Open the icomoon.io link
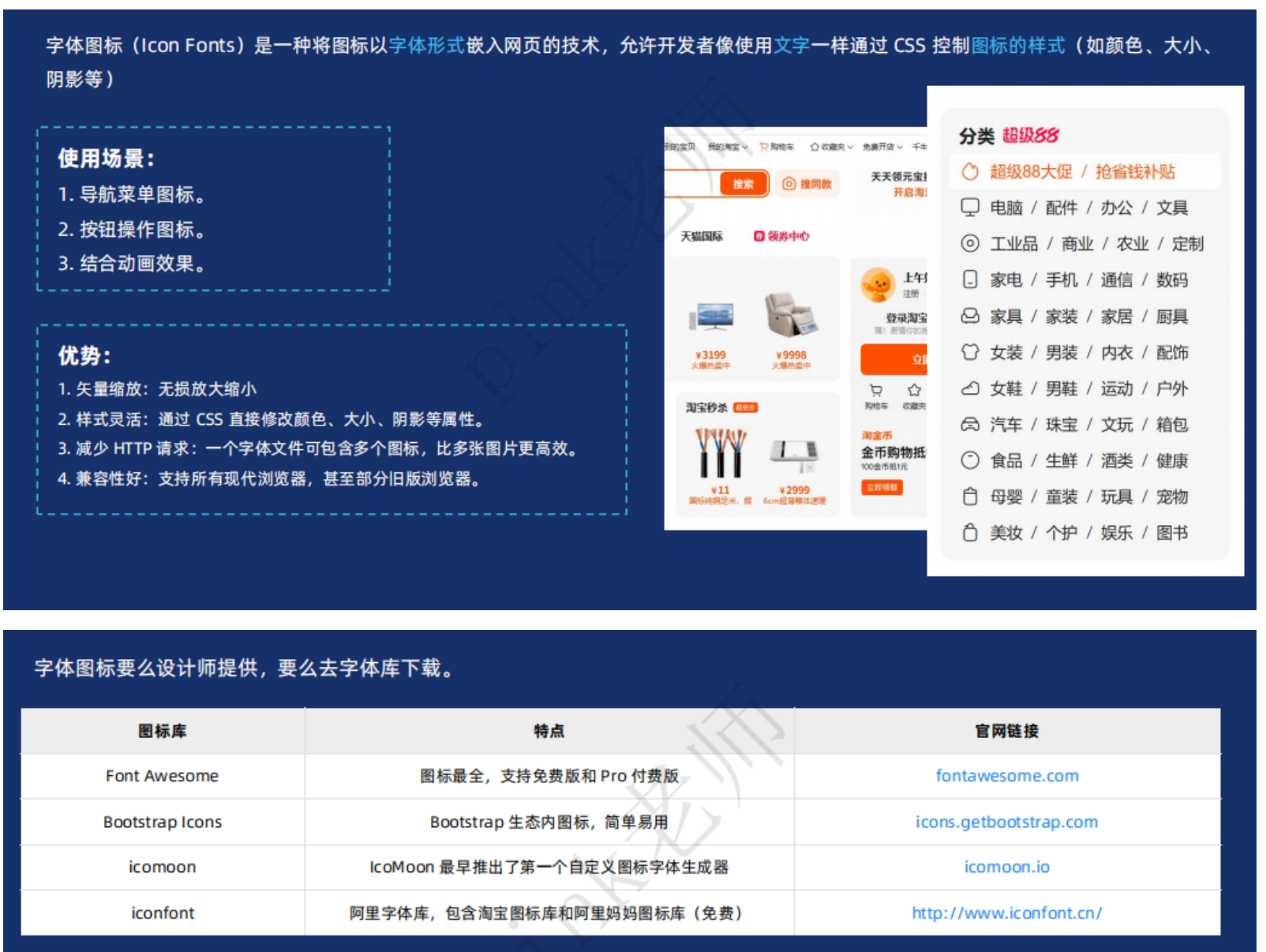Screen dimensions: 1266x952 (x=1007, y=867)
